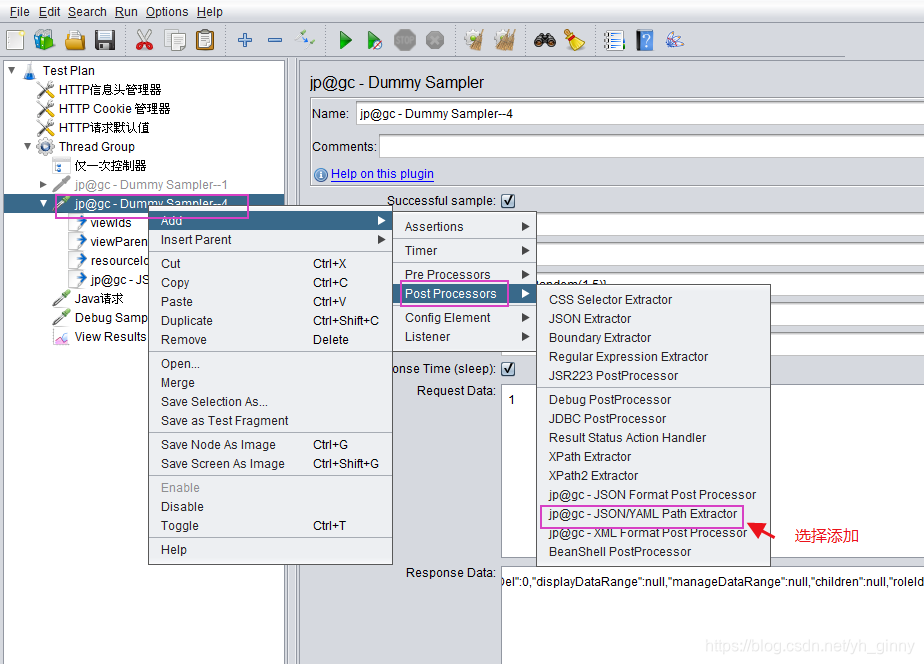
Task: Click the Shutdown test icon
Action: 435,40
